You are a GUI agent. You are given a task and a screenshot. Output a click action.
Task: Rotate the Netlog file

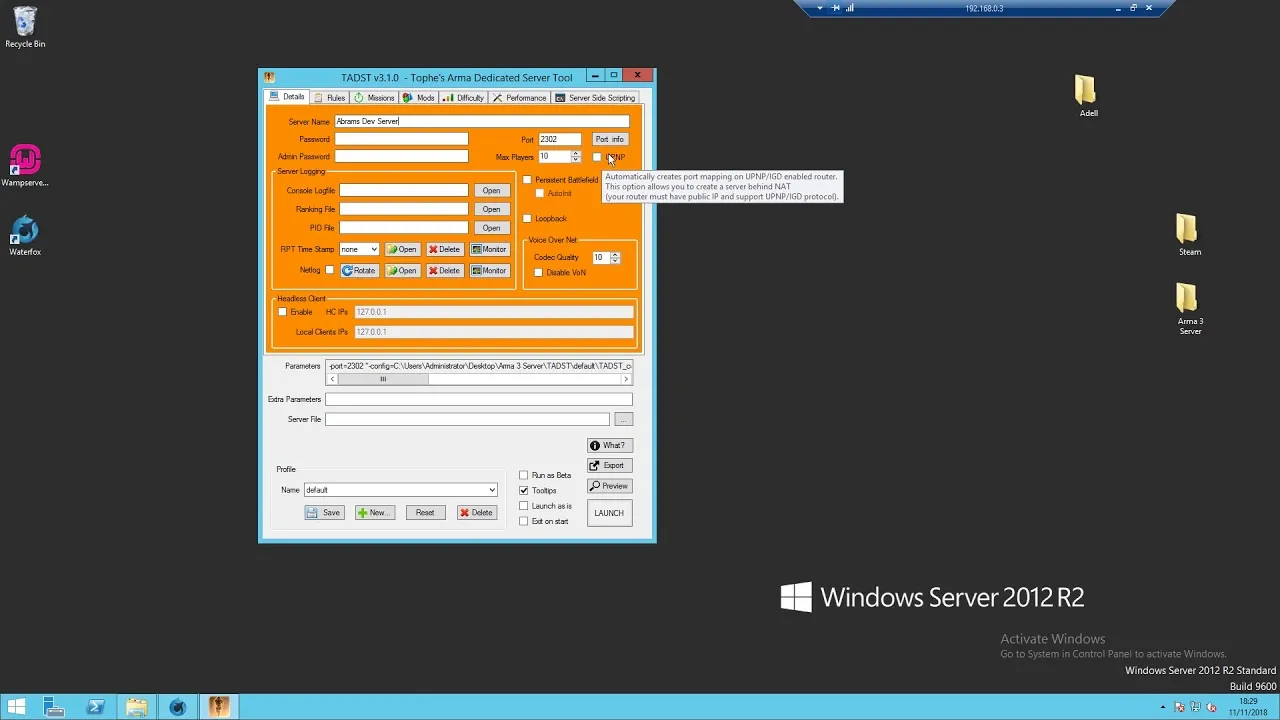pyautogui.click(x=359, y=271)
